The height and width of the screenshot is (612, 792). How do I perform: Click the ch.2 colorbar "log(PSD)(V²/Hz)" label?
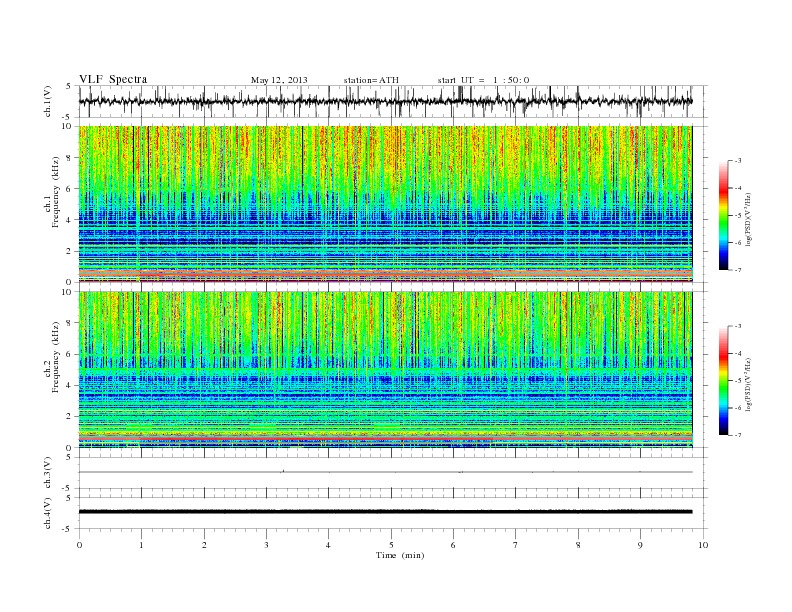pyautogui.click(x=749, y=384)
